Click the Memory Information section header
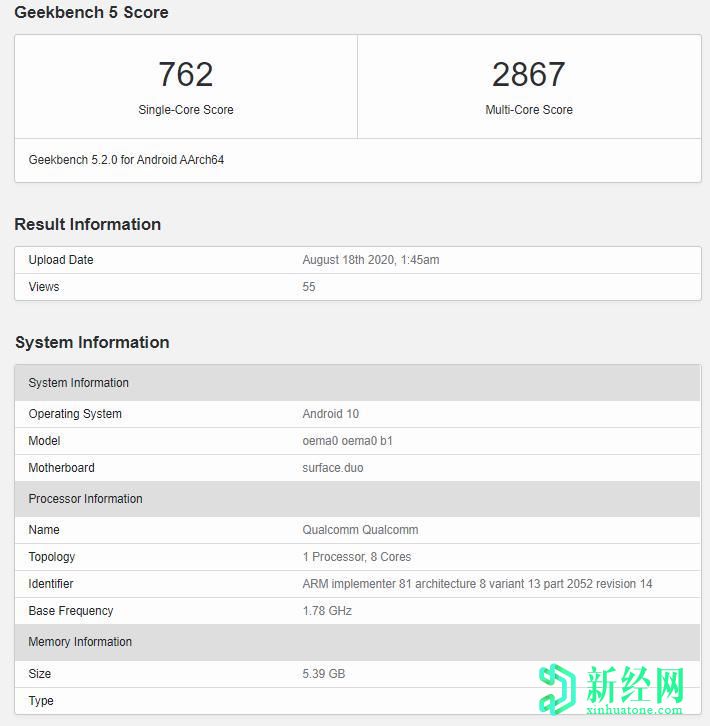The image size is (710, 726). [80, 642]
